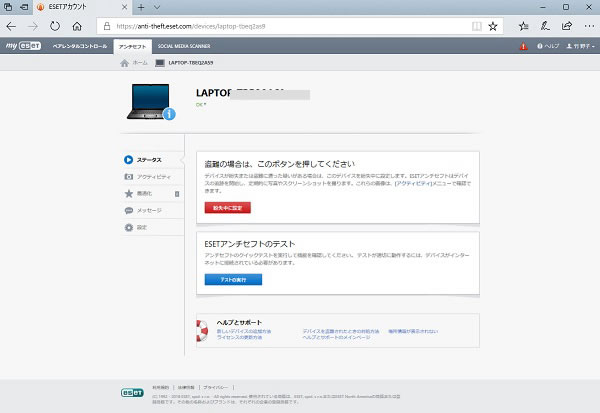
Task: Add page to favorites with the star icon
Action: click(493, 26)
